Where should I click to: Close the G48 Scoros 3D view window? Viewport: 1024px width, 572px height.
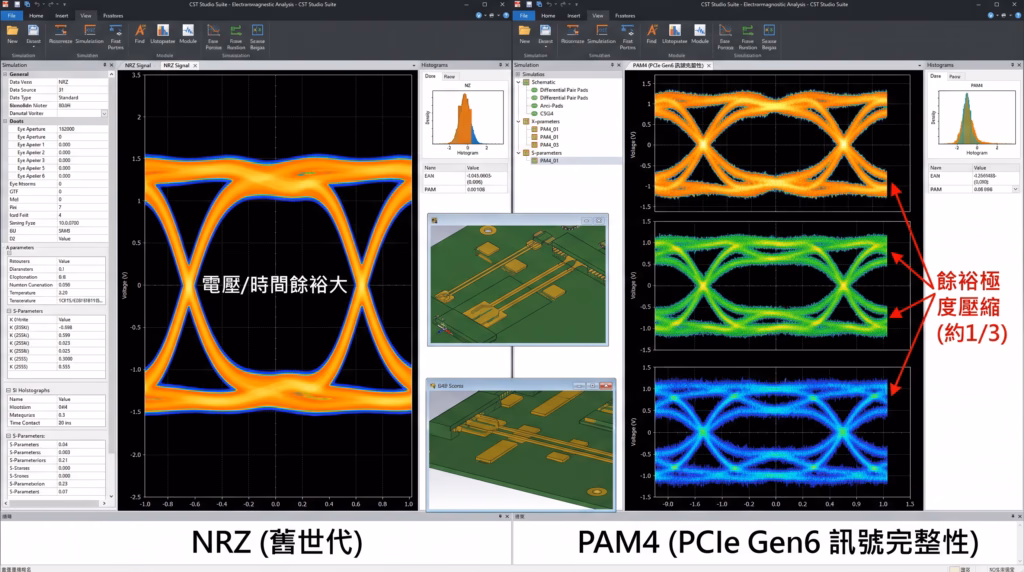[x=605, y=386]
